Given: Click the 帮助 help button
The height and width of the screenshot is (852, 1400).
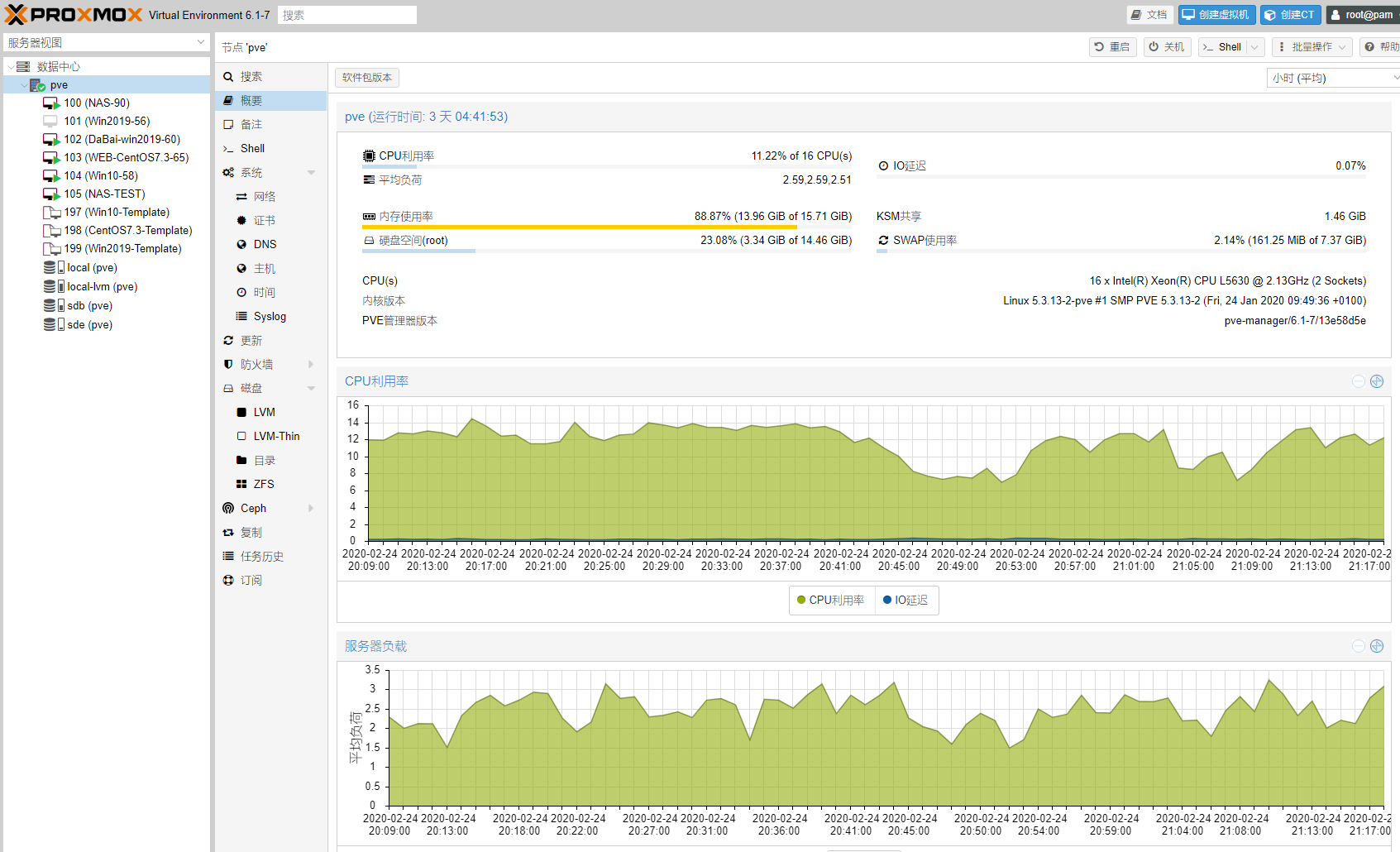Looking at the screenshot, I should coord(1382,47).
